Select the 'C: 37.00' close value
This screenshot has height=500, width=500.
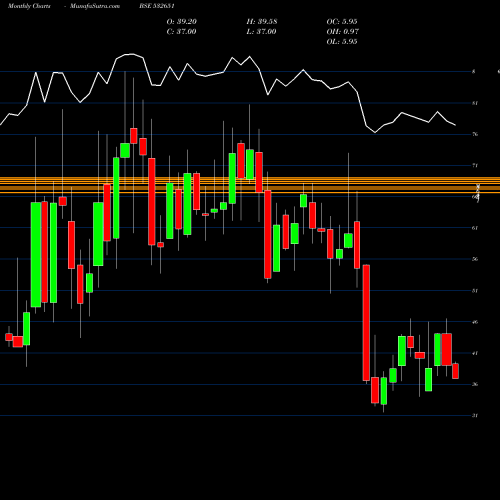coord(181,32)
